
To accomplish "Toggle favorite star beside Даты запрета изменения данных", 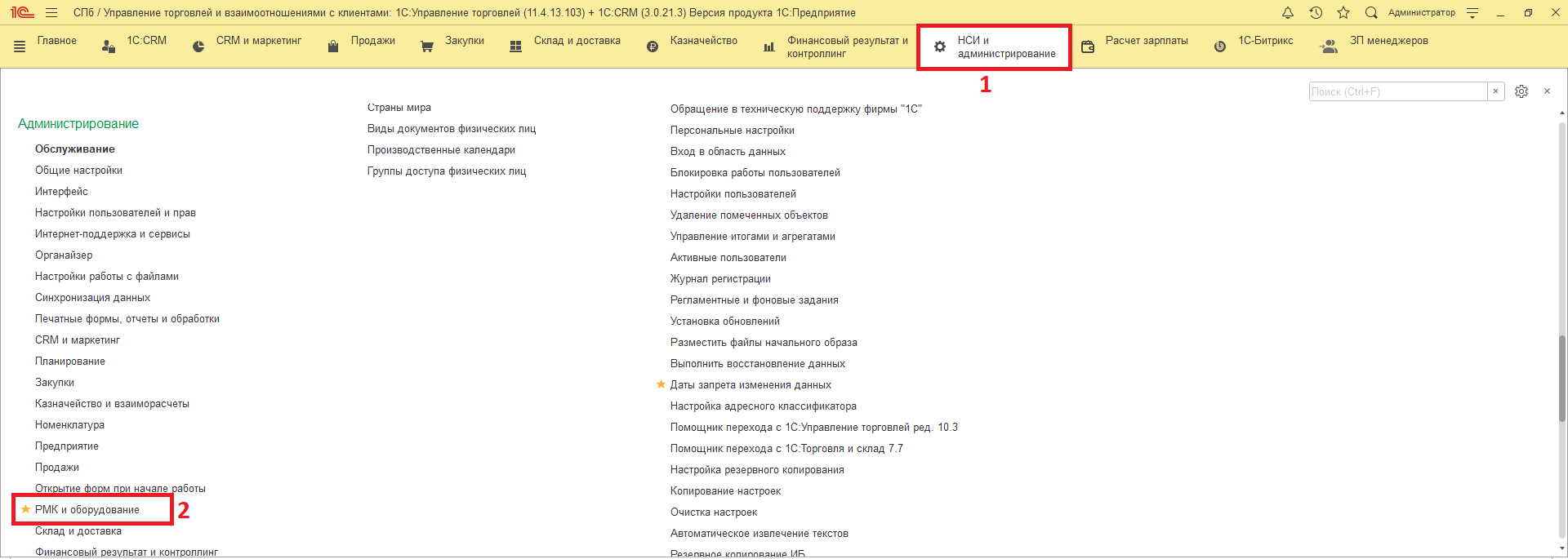I will 661,384.
